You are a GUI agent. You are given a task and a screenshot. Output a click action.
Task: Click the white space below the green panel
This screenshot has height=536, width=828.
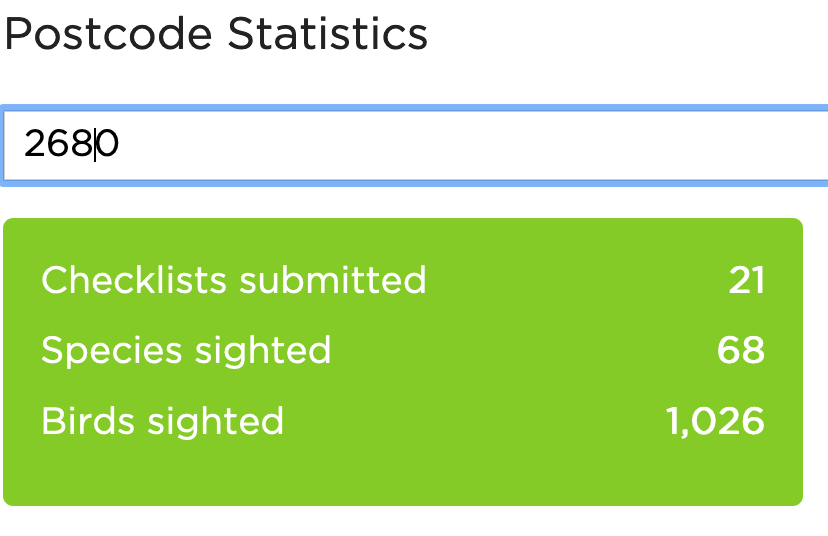(400, 522)
